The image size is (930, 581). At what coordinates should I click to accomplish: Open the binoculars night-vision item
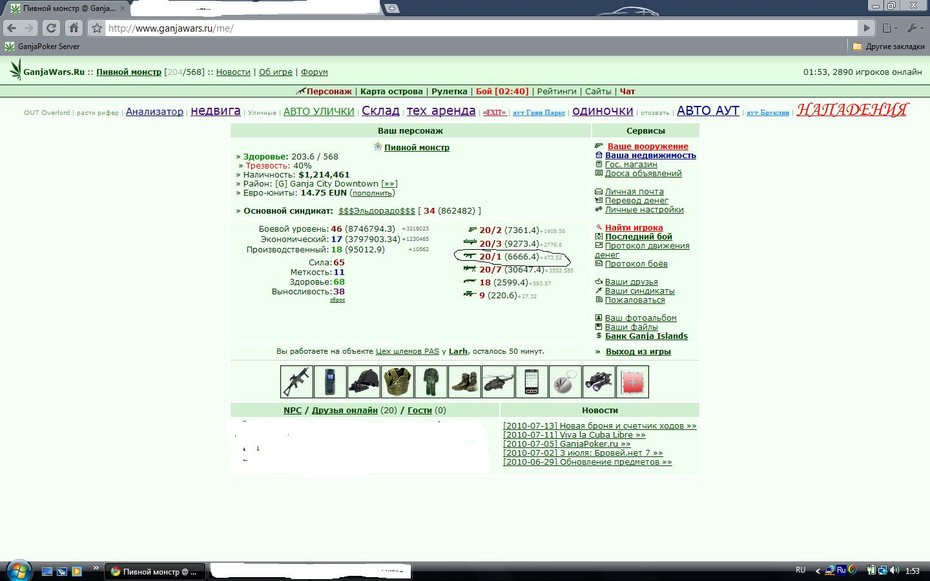599,382
